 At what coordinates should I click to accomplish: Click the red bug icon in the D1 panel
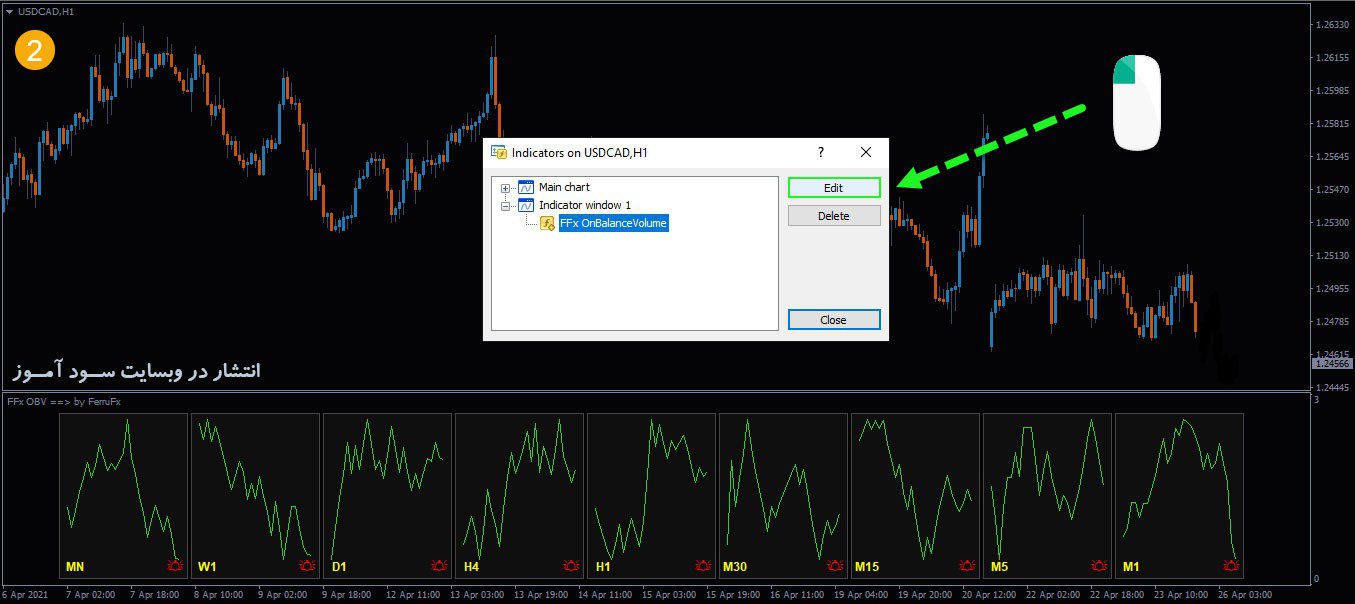pos(439,567)
